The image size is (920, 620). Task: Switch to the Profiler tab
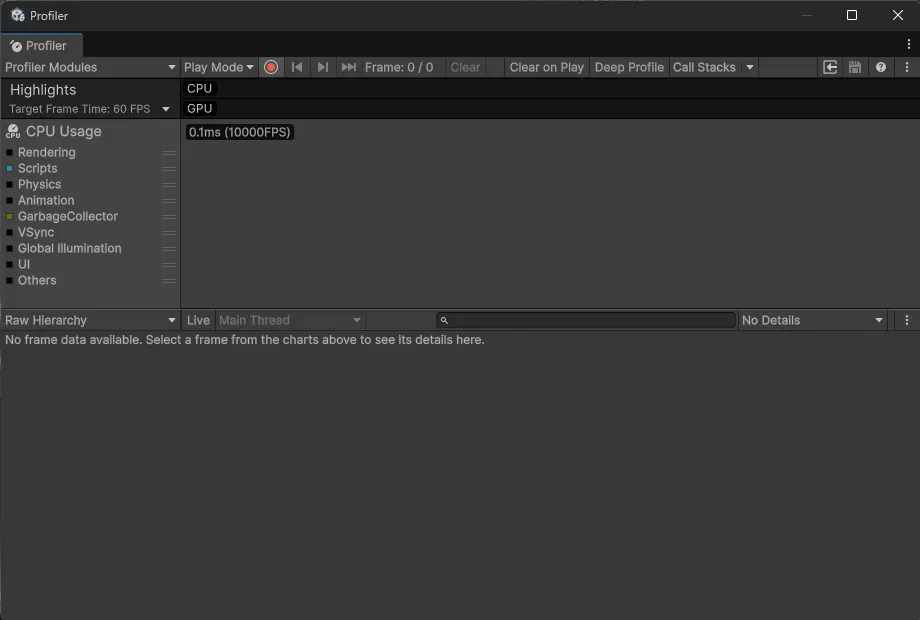42,45
